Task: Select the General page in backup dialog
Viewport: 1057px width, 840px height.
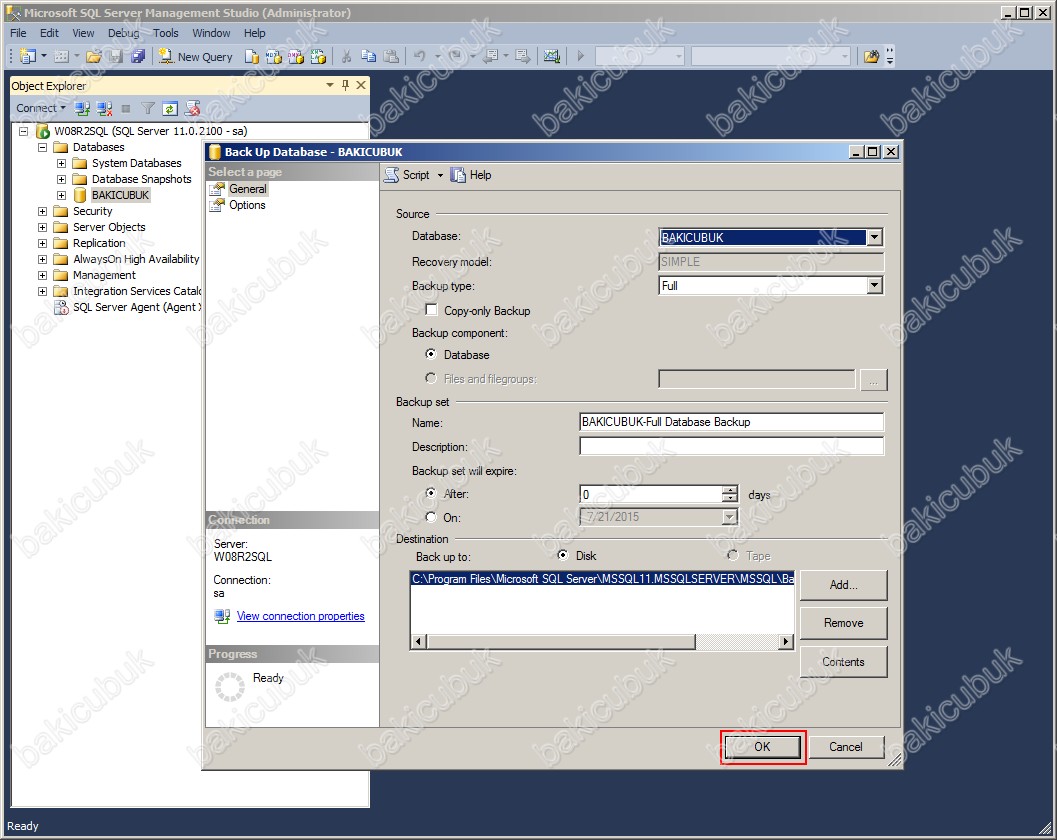Action: click(247, 189)
